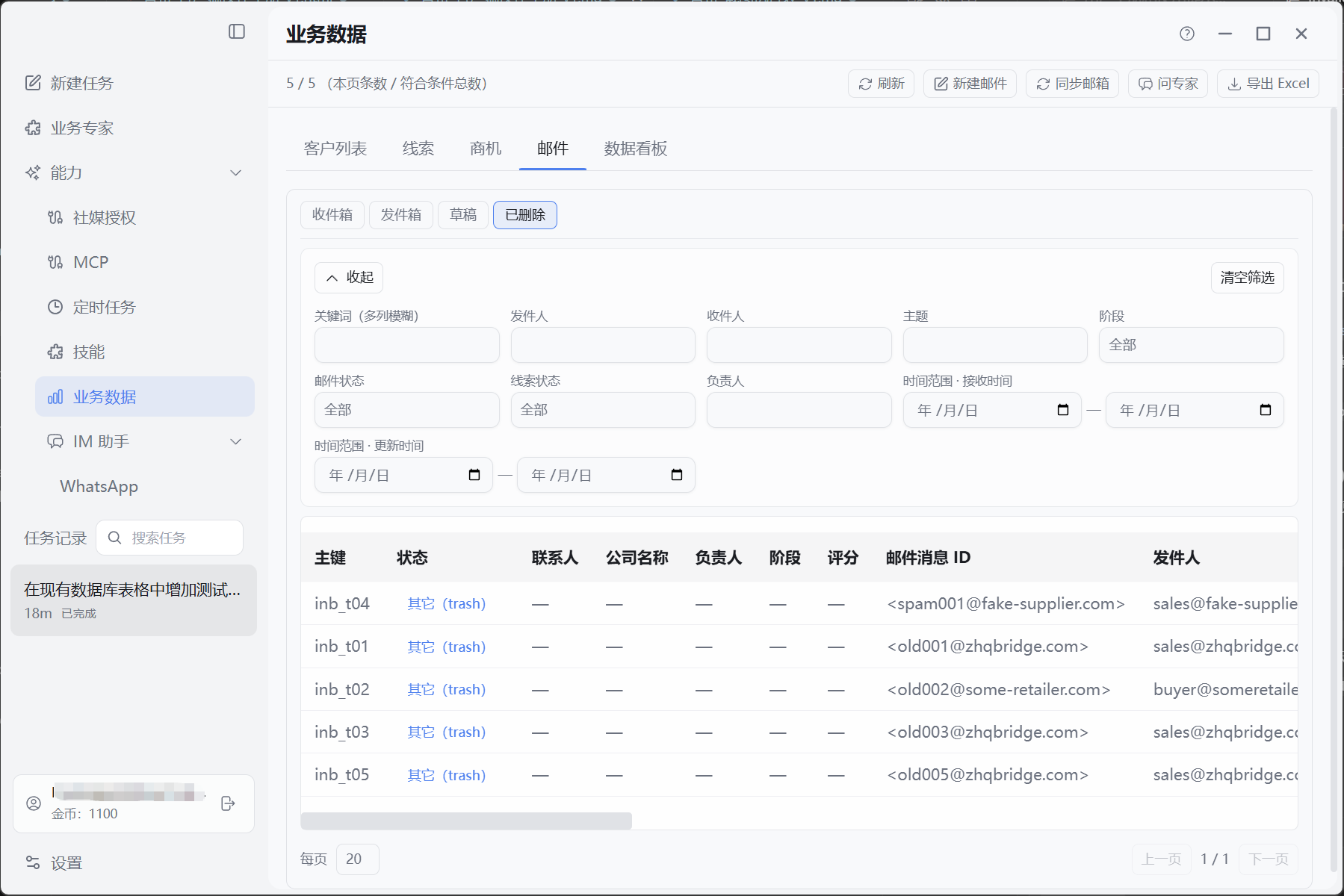Click the 清空筛选 button
The width and height of the screenshot is (1344, 896).
pos(1248,278)
